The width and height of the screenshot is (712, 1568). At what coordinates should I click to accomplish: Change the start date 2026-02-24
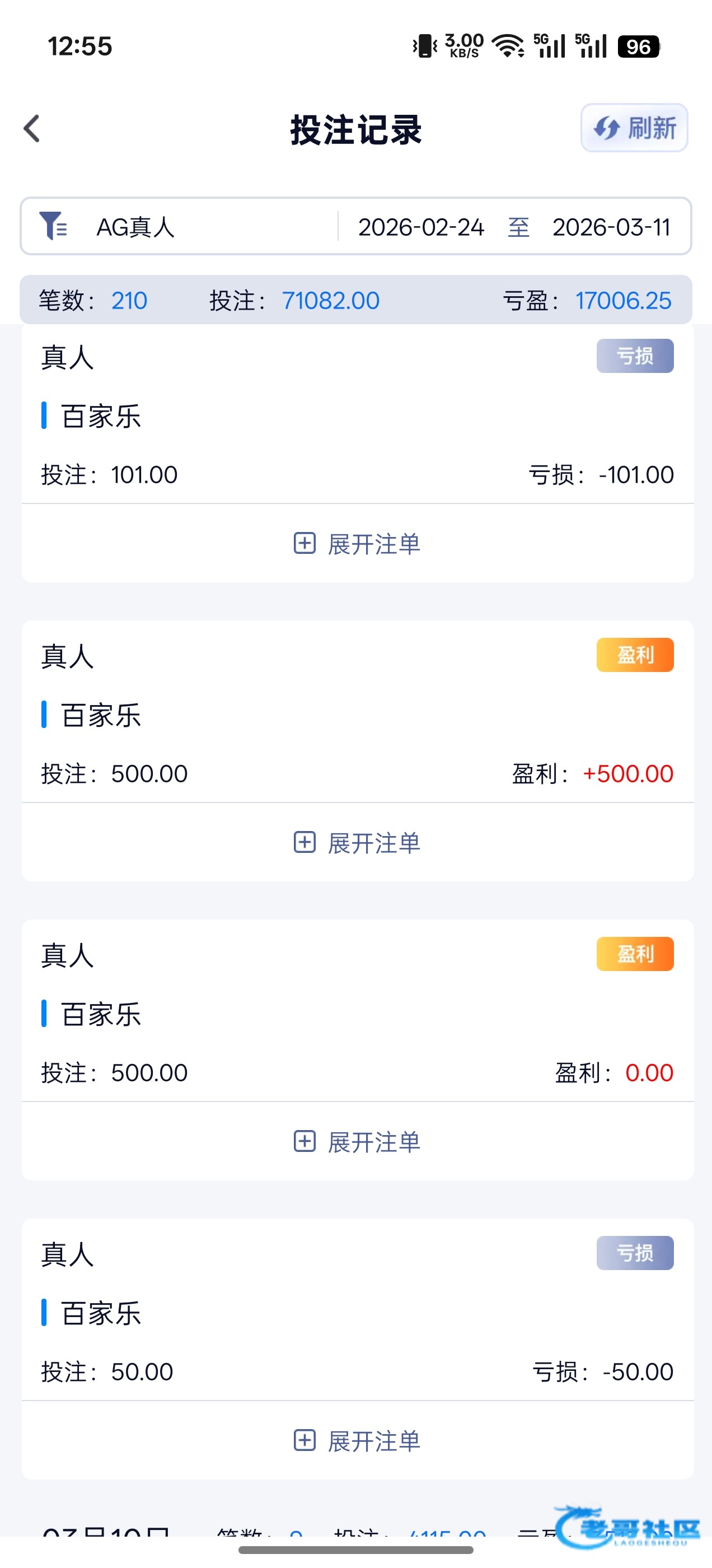click(421, 227)
